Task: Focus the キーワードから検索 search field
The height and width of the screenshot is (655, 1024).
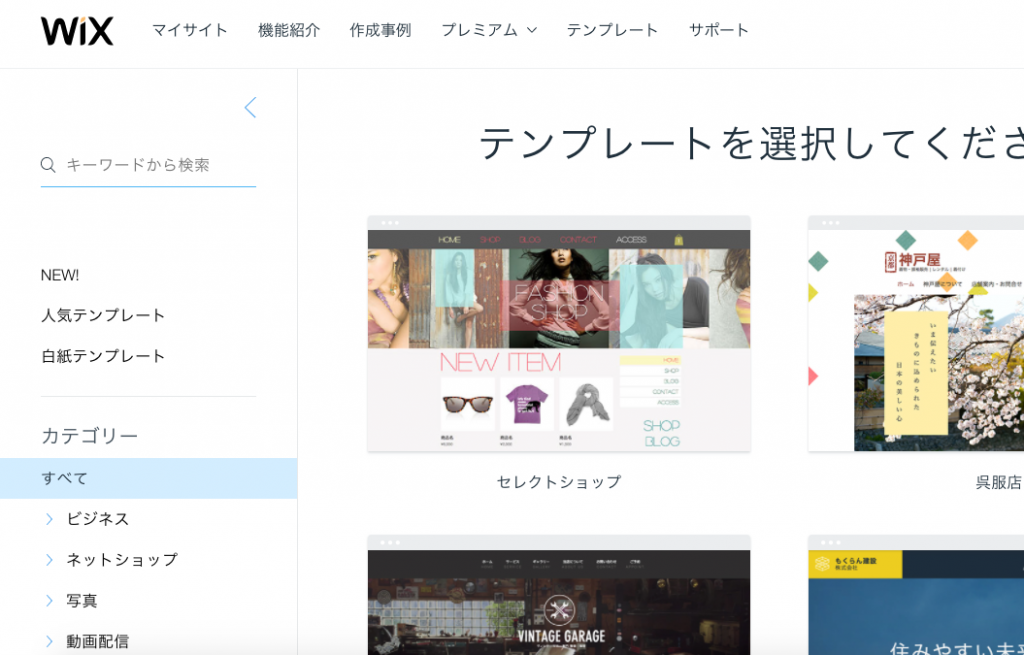Action: [148, 165]
